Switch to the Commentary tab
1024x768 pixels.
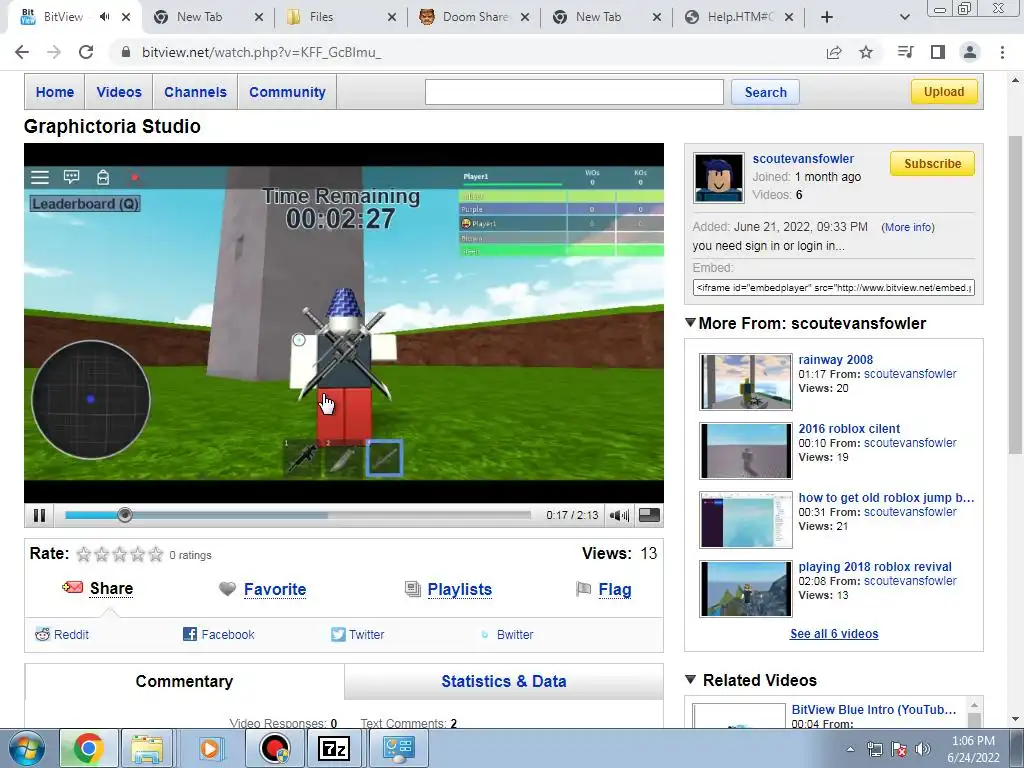pyautogui.click(x=184, y=681)
